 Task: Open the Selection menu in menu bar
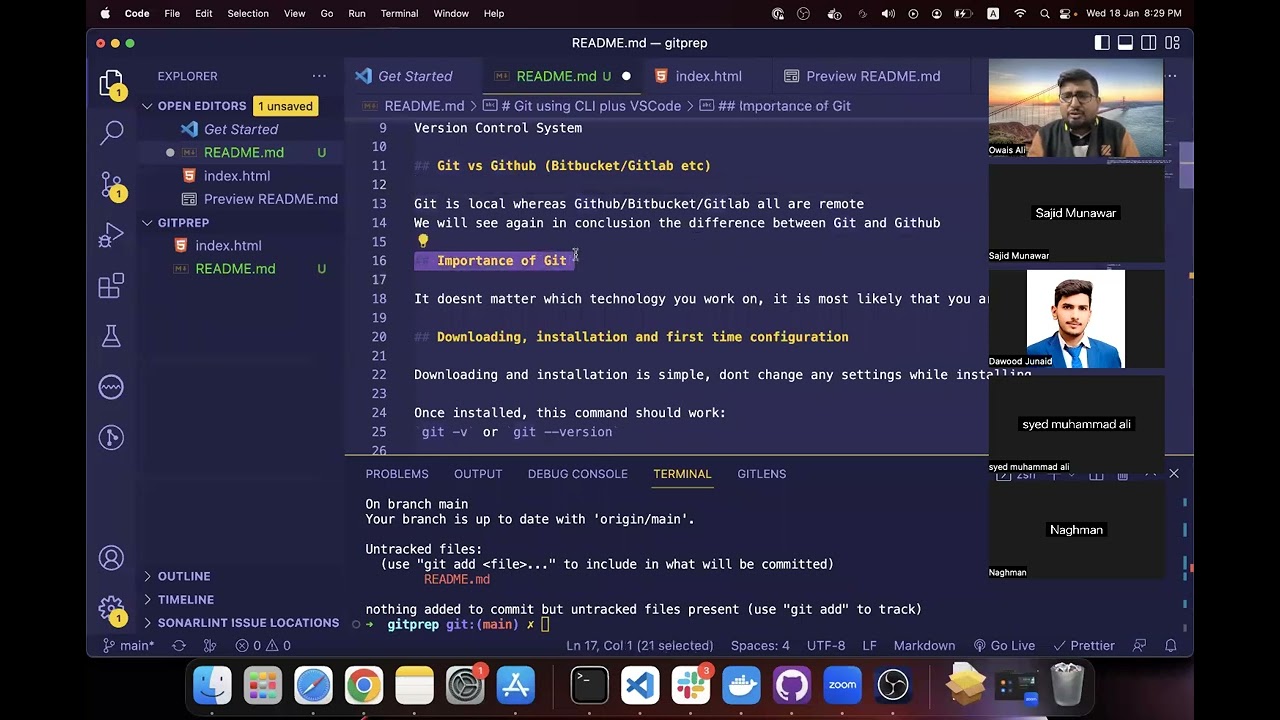(x=248, y=14)
